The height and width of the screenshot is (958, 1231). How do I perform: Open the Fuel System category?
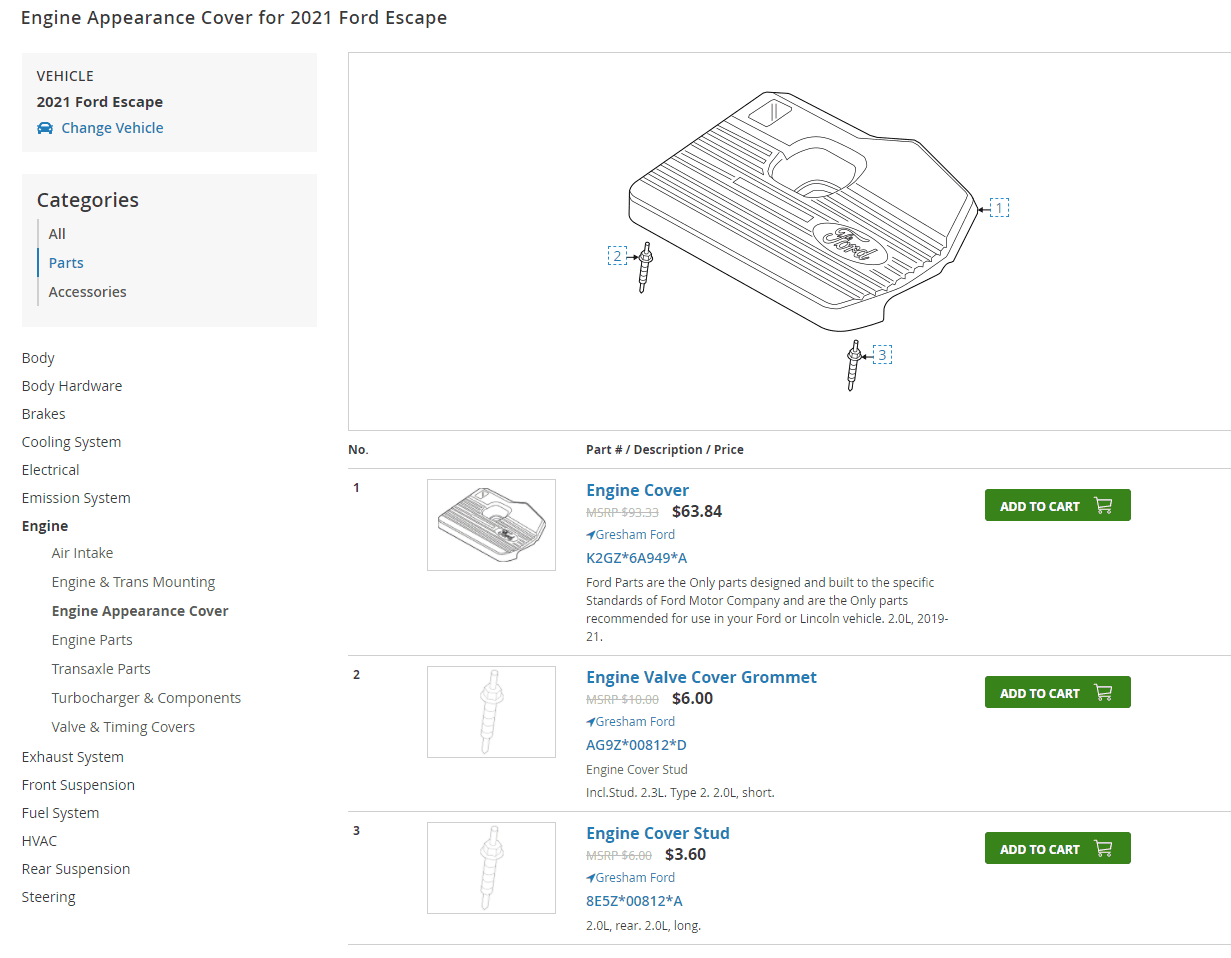tap(61, 813)
